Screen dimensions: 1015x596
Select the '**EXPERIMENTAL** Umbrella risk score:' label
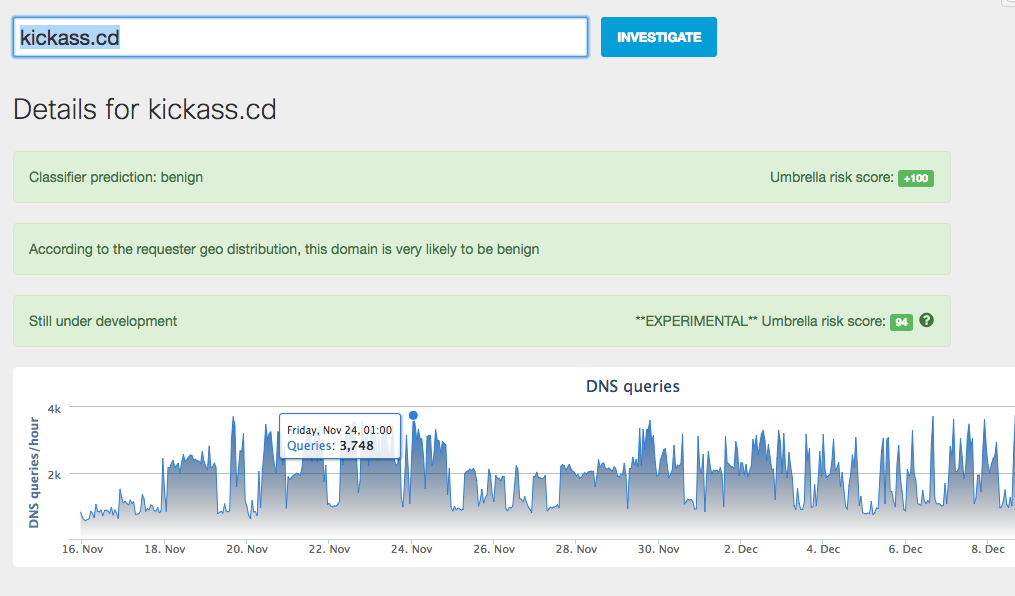(760, 321)
